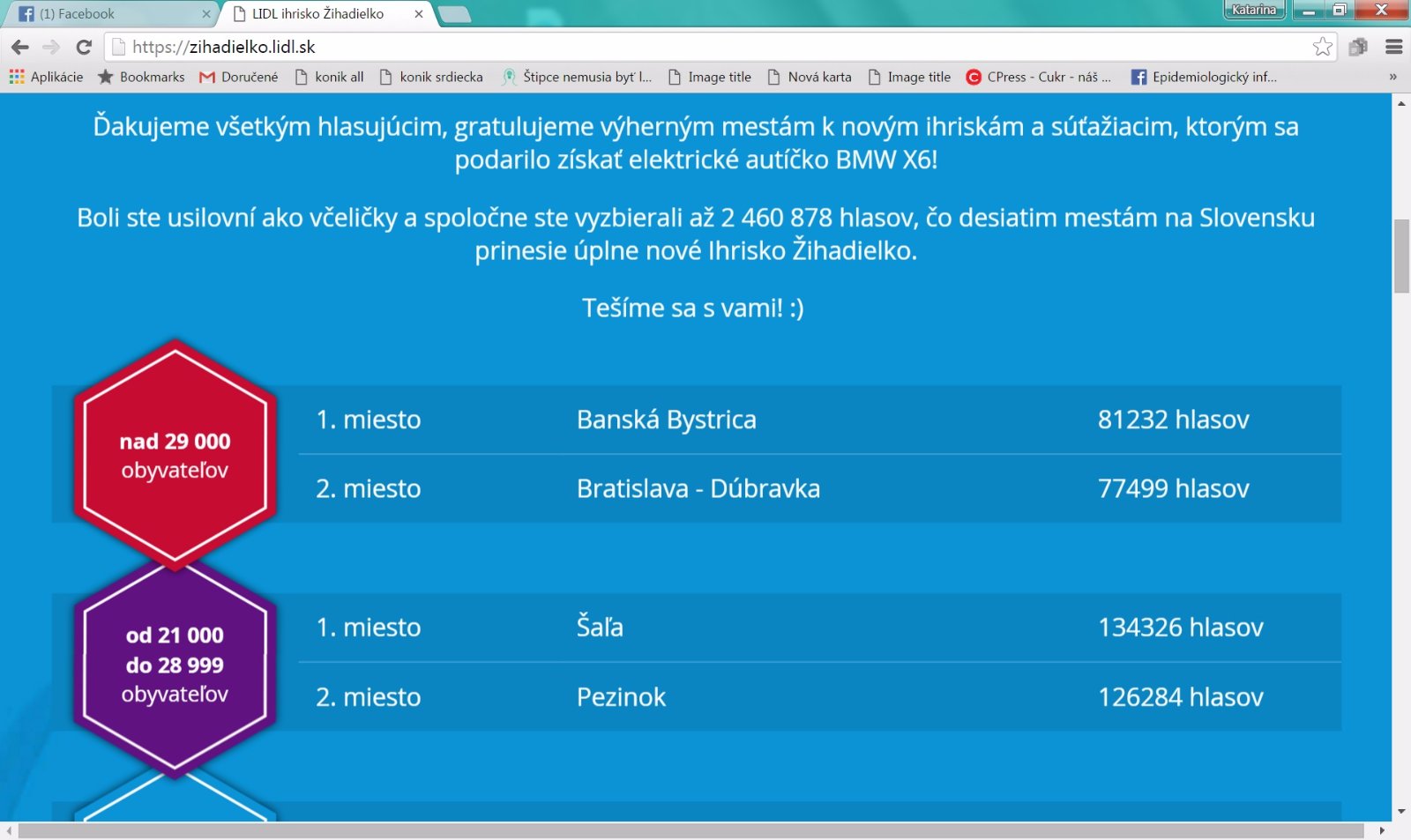Screen dimensions: 1411x840
Task: Bookmark this page with the star icon
Action: [1322, 47]
